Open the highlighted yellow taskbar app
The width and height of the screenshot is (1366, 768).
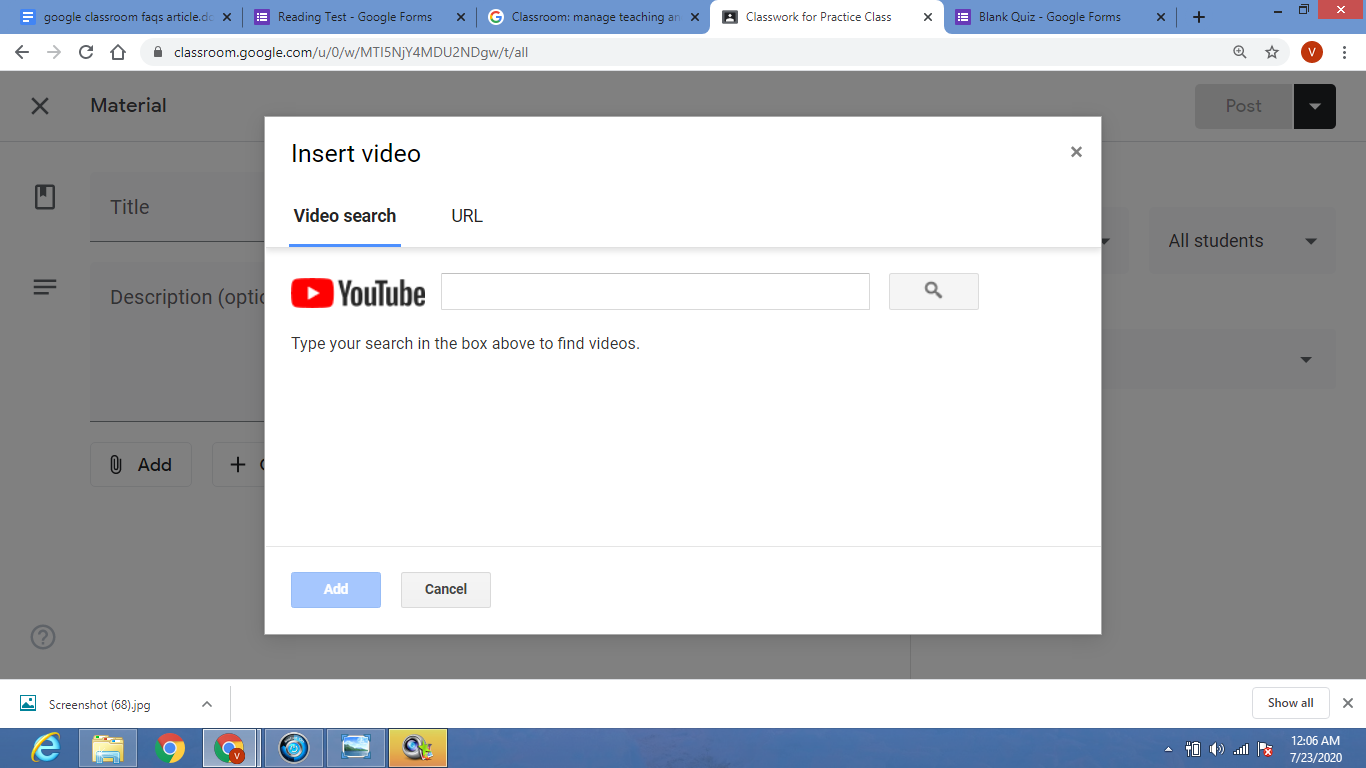[x=417, y=748]
